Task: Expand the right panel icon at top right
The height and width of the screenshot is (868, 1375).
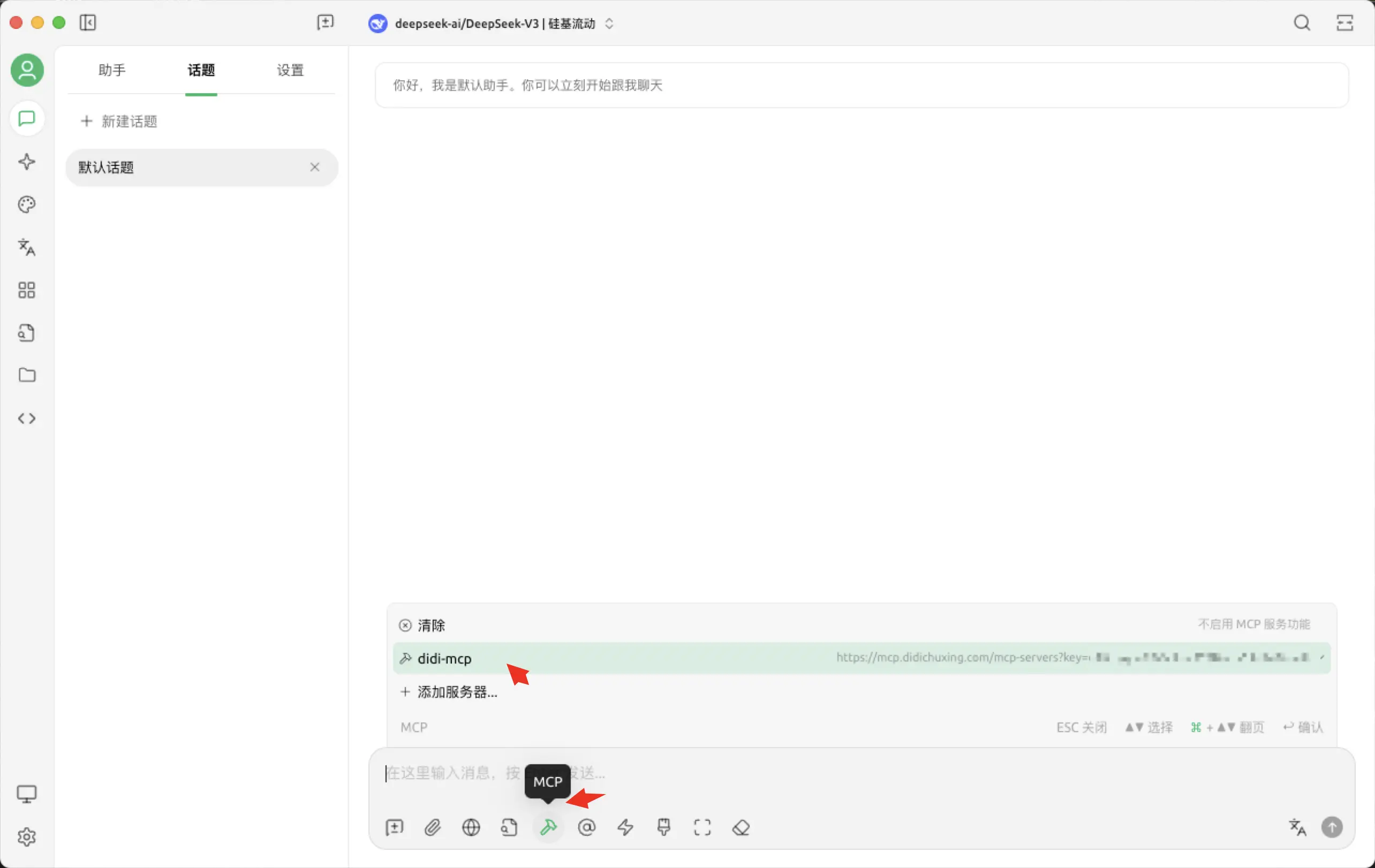Action: tap(1344, 23)
